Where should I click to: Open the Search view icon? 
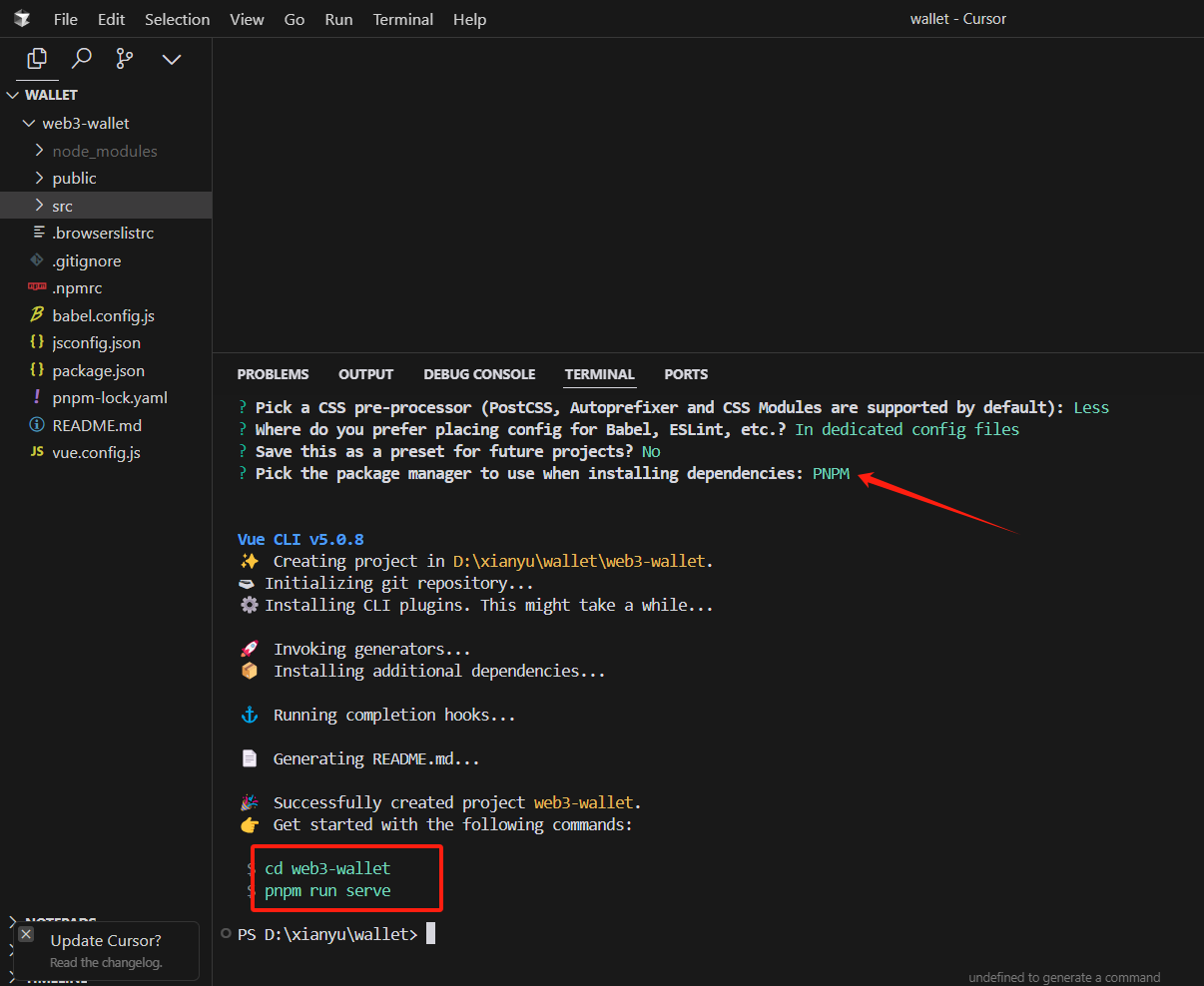82,59
